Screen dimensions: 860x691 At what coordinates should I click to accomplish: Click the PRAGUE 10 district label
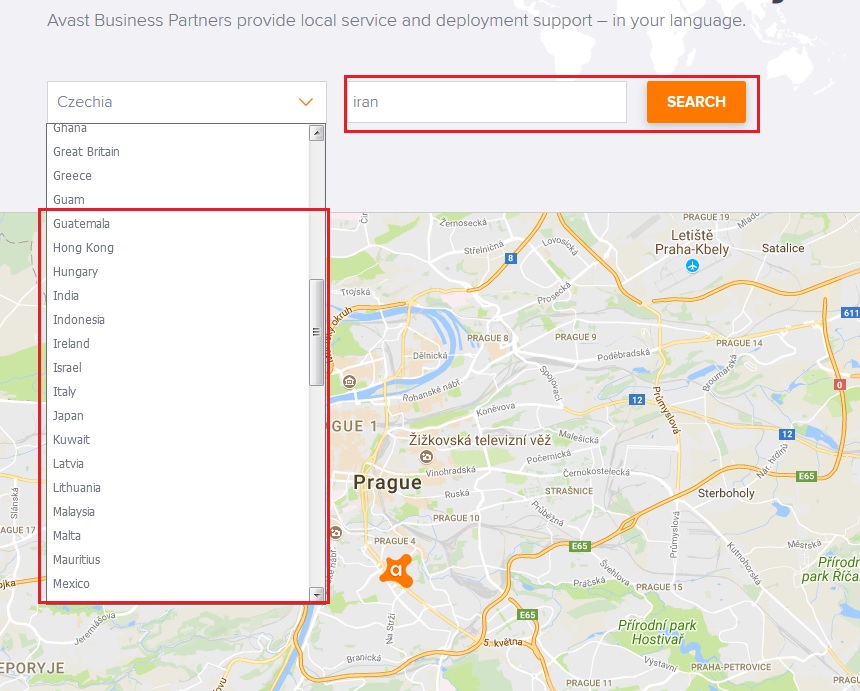click(456, 518)
